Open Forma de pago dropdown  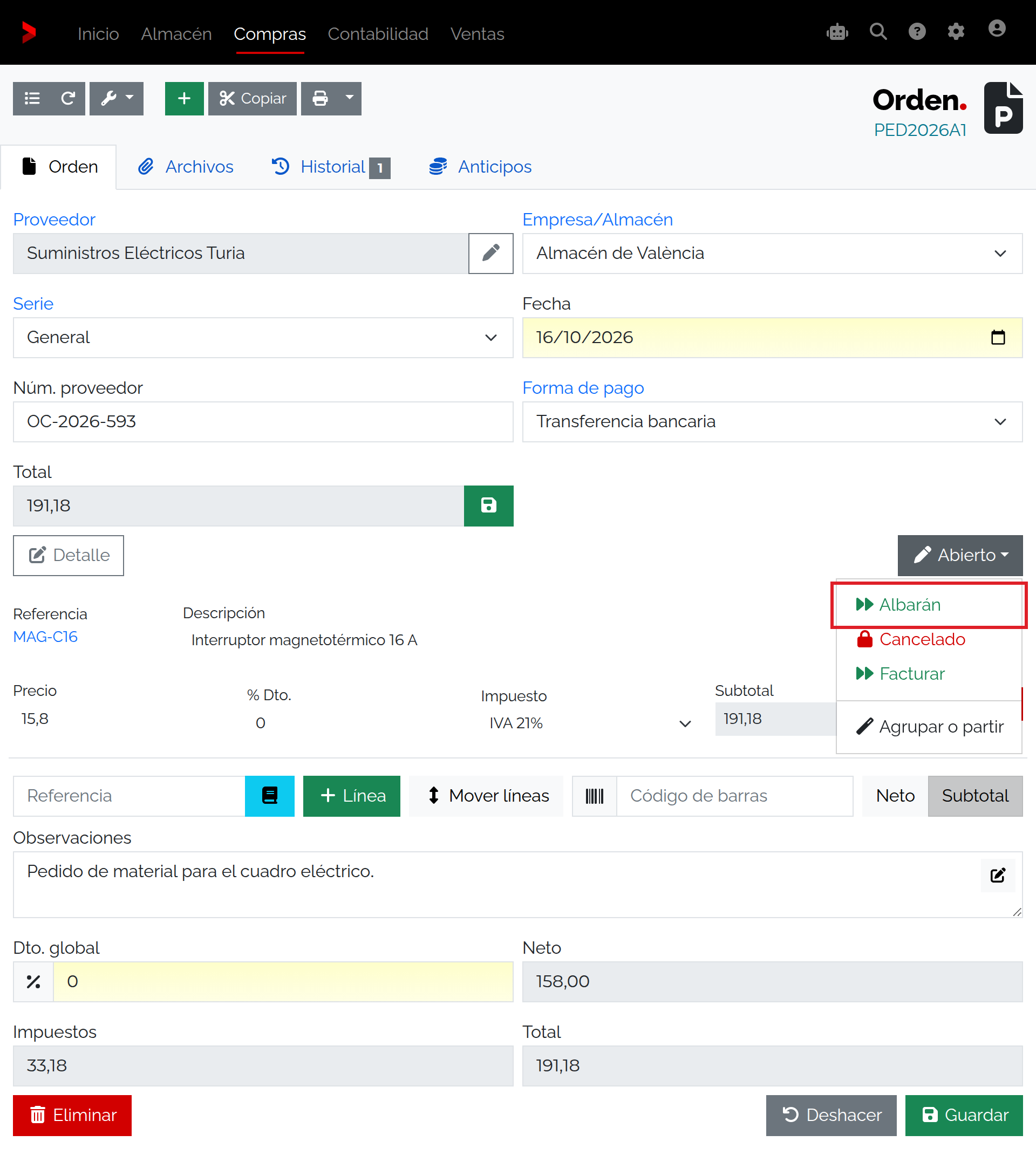773,422
